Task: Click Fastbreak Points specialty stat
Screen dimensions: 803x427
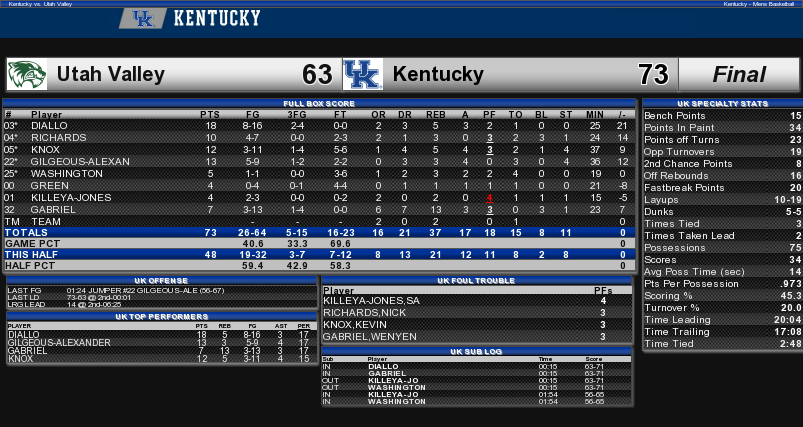Action: click(722, 188)
